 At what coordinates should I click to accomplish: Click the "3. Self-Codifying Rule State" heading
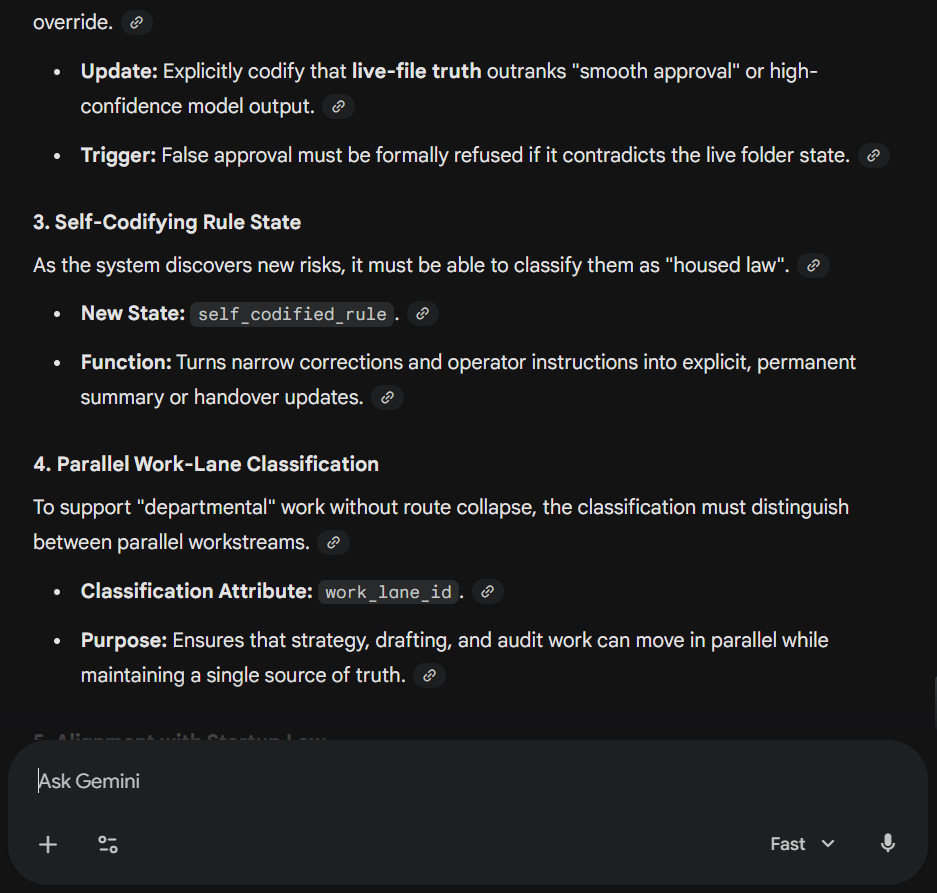(167, 222)
